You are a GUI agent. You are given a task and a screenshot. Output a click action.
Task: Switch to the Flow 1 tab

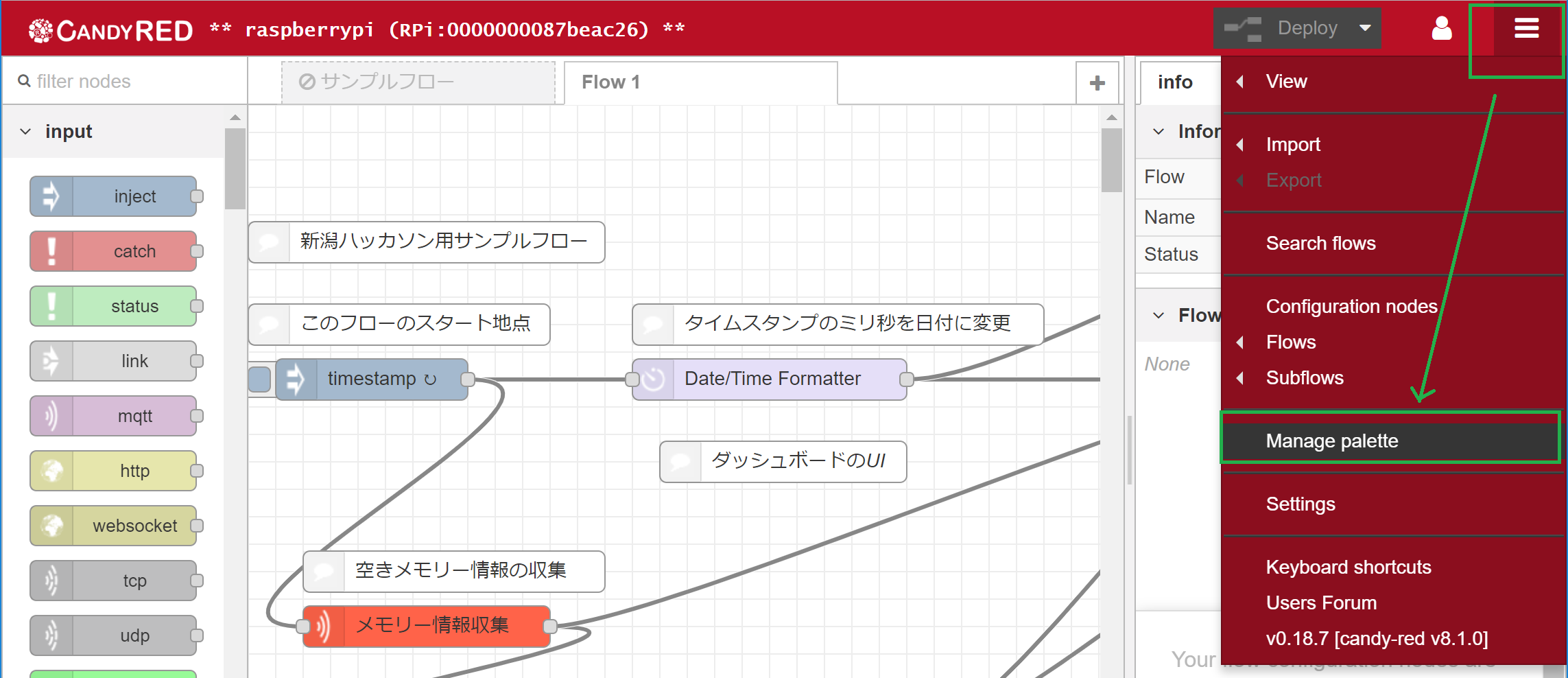click(610, 82)
